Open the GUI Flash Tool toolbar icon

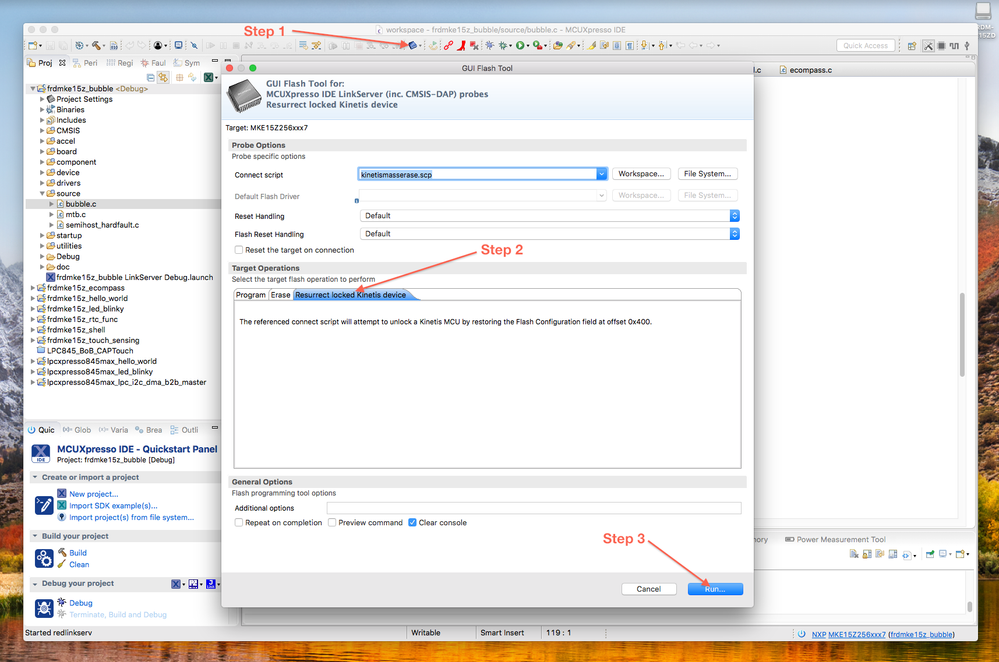413,45
